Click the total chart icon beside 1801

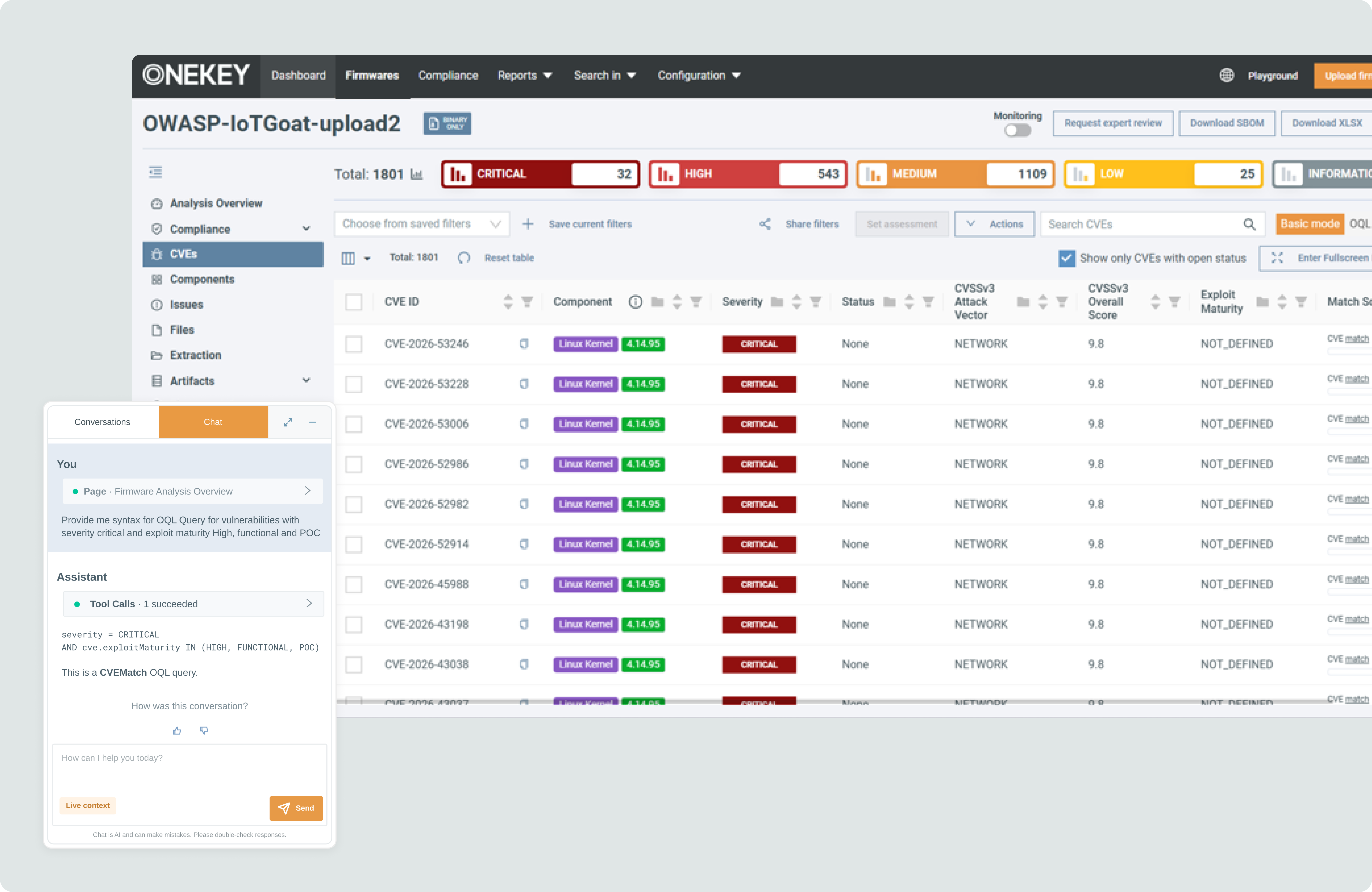pos(416,174)
